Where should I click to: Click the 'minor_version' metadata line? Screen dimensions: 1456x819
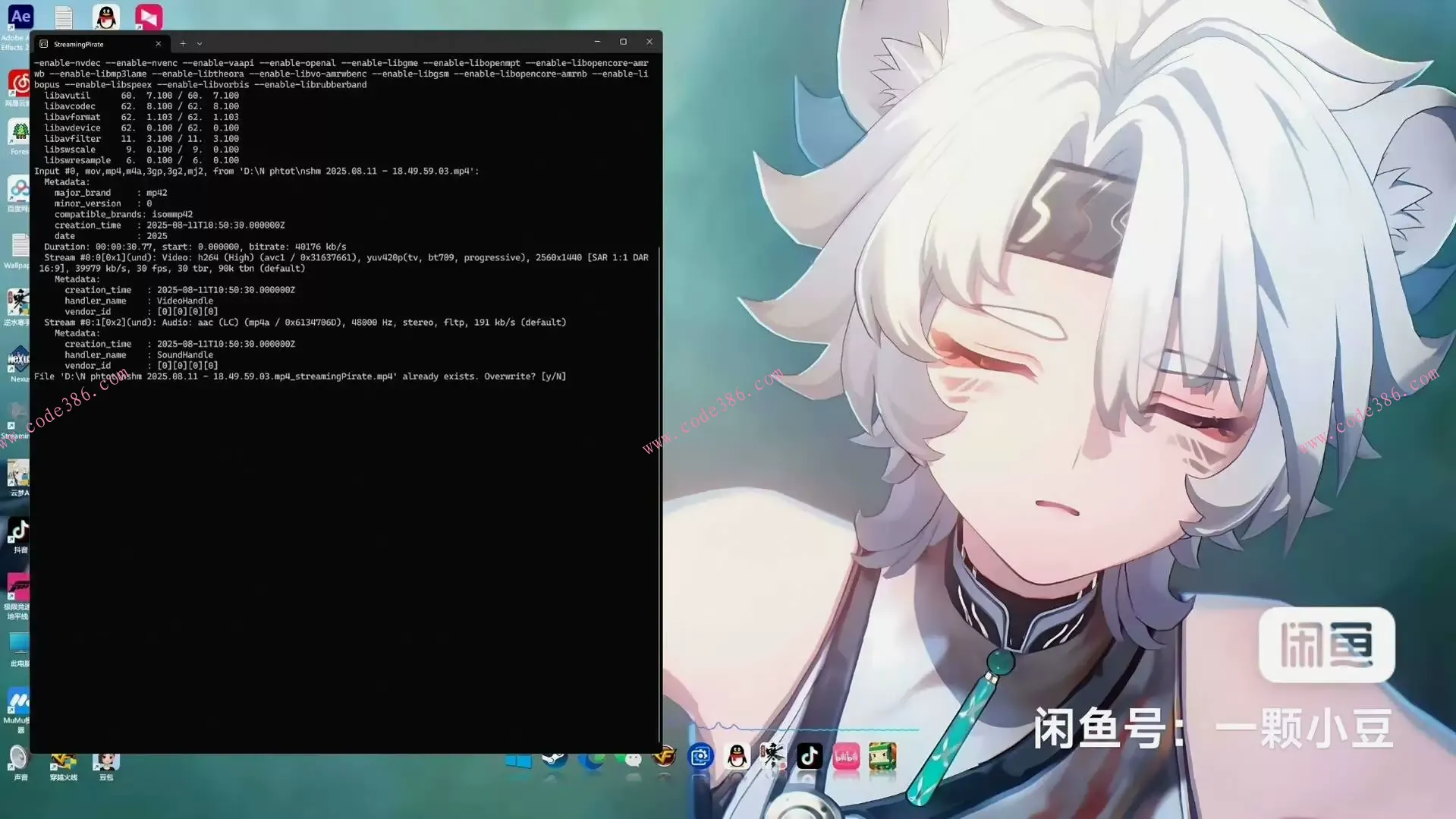pos(103,203)
